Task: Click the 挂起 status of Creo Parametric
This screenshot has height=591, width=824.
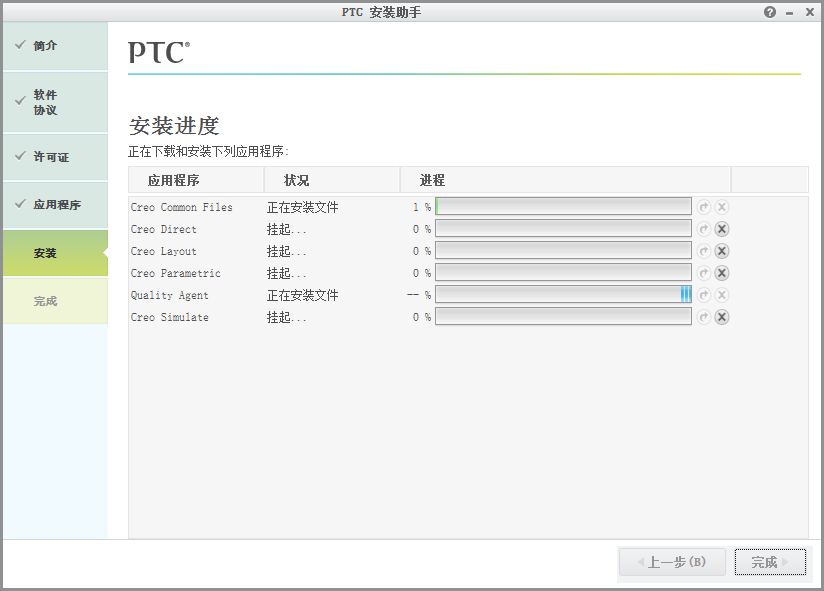Action: [x=286, y=274]
